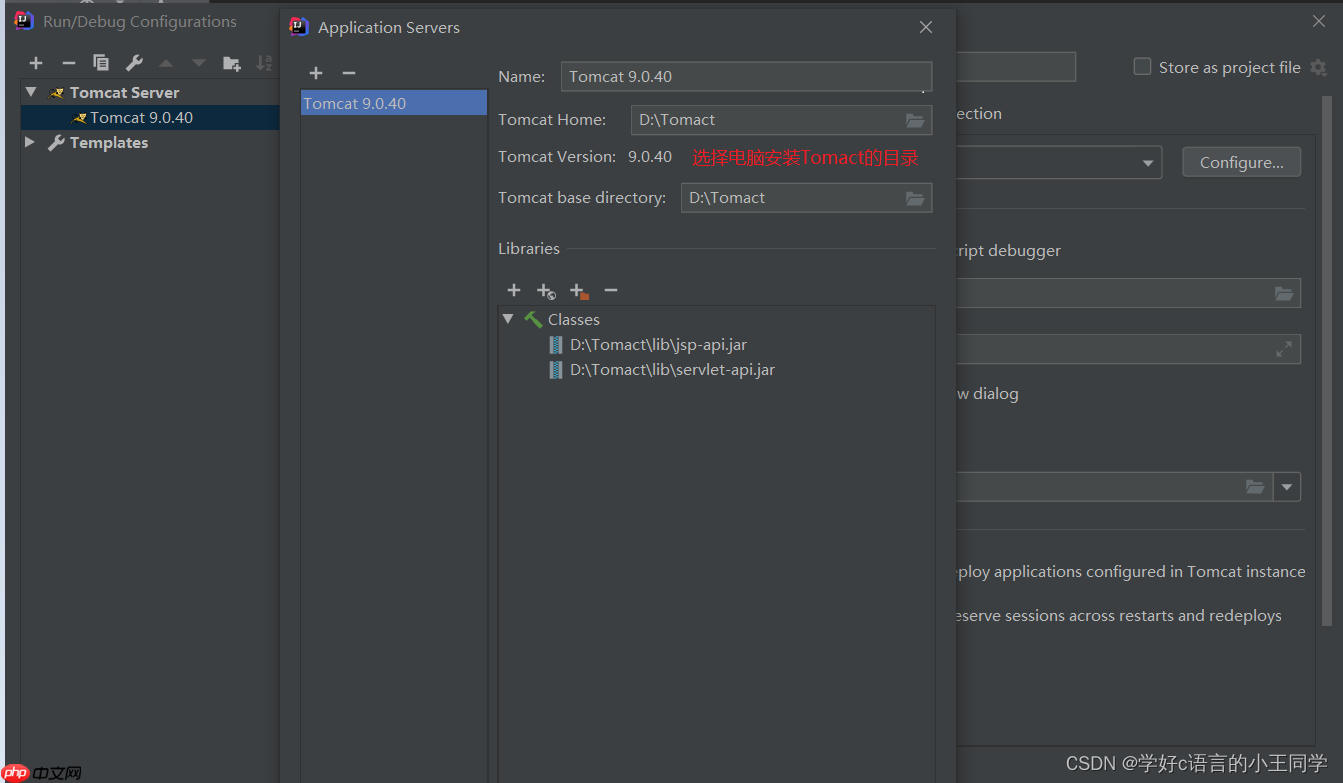Screen dimensions: 1343x783
Task: Open edit templates wrench icon
Action: (x=134, y=63)
